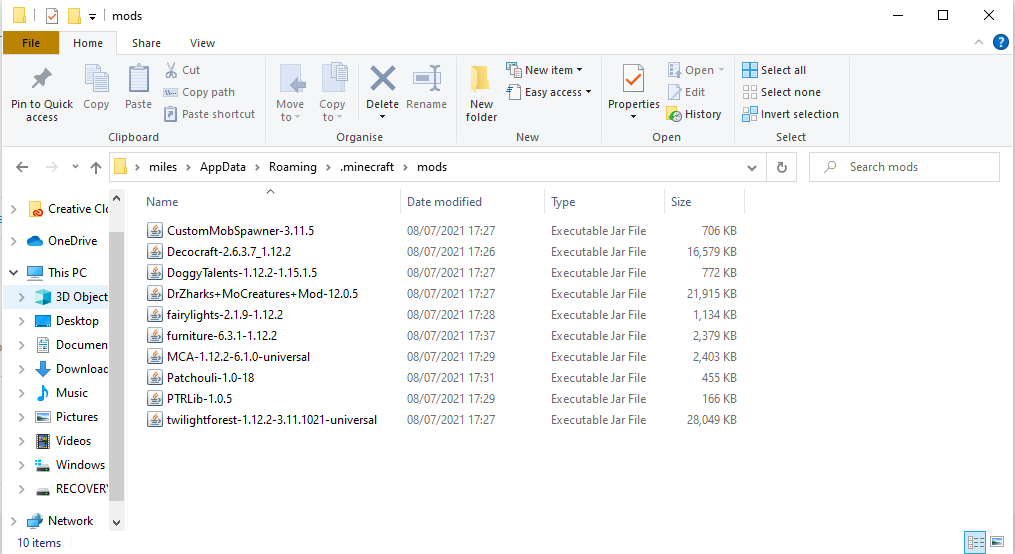Switch to the Home tab

[88, 43]
